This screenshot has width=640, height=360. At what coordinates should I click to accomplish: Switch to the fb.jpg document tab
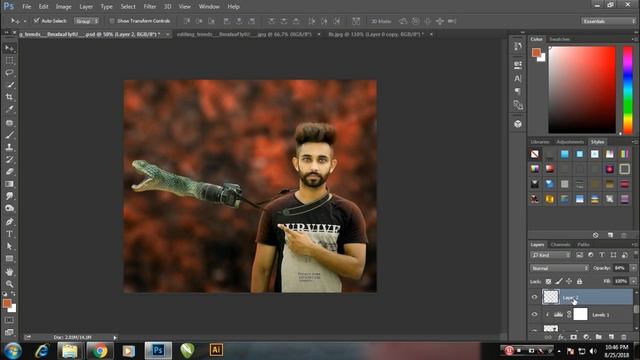click(376, 34)
